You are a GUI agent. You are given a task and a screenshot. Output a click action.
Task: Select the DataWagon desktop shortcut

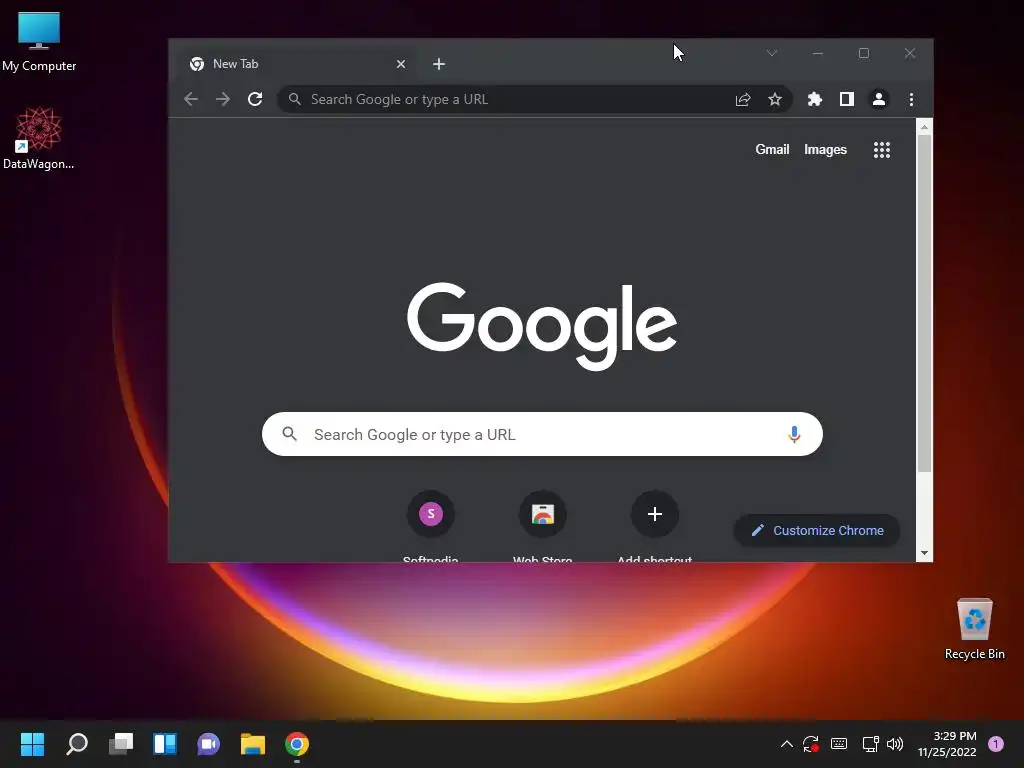39,139
